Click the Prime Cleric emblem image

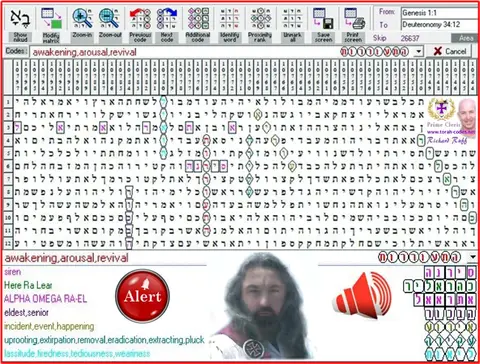coord(441,109)
